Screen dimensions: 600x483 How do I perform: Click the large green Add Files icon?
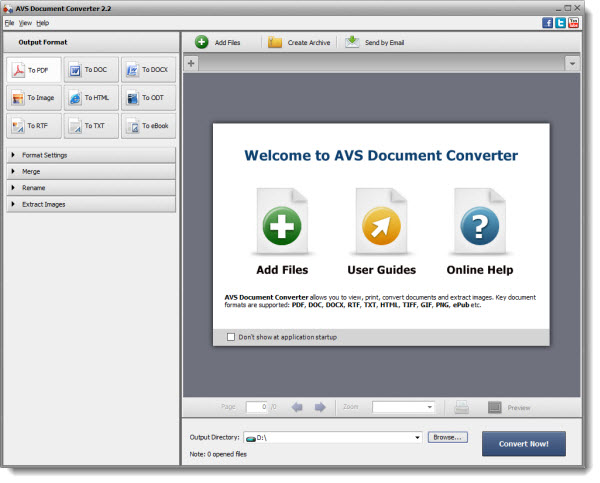(x=282, y=223)
